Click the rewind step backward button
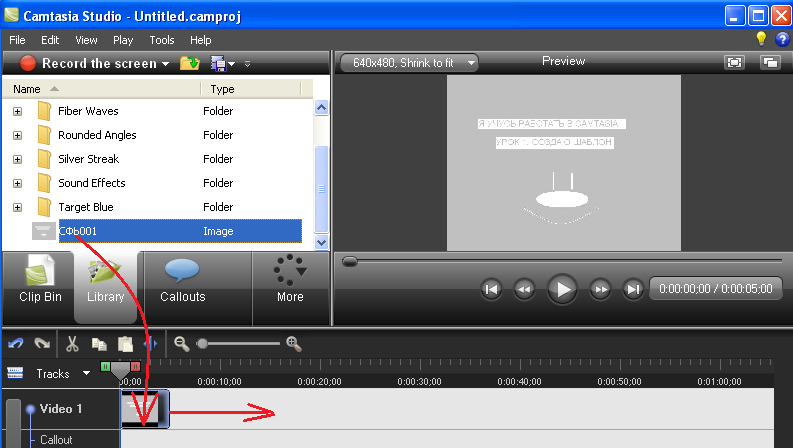The image size is (793, 448). 524,290
